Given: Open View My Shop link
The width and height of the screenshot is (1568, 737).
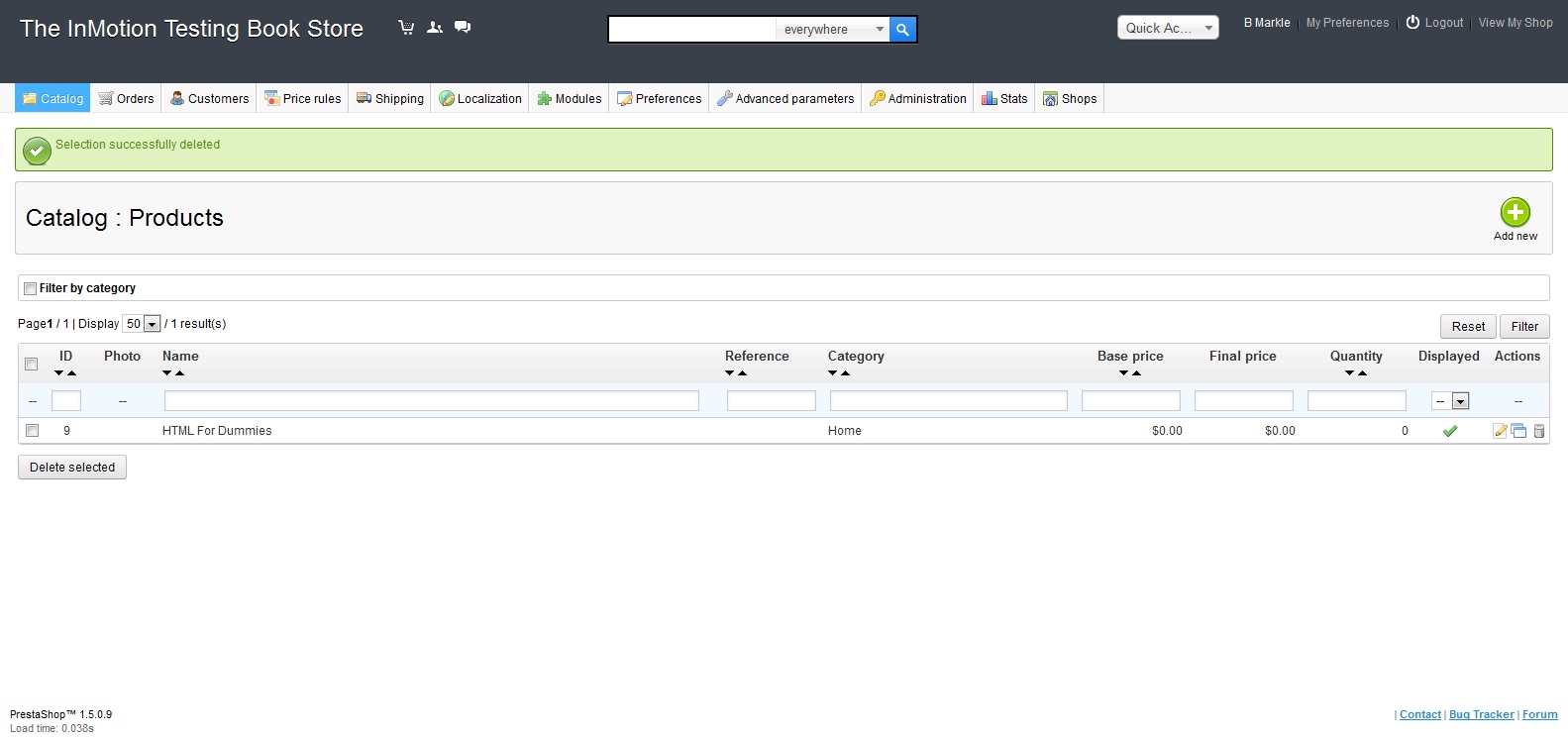Looking at the screenshot, I should coord(1516,22).
